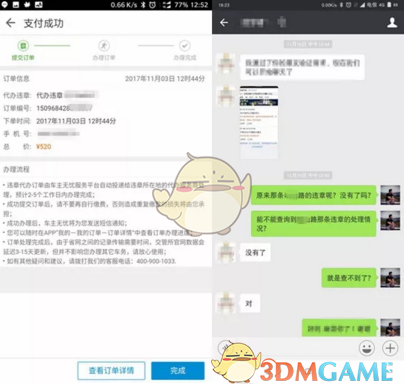Image resolution: width=404 pixels, height=390 pixels.
Task: Select the 办理完成 checkmark step icon
Action: click(185, 45)
